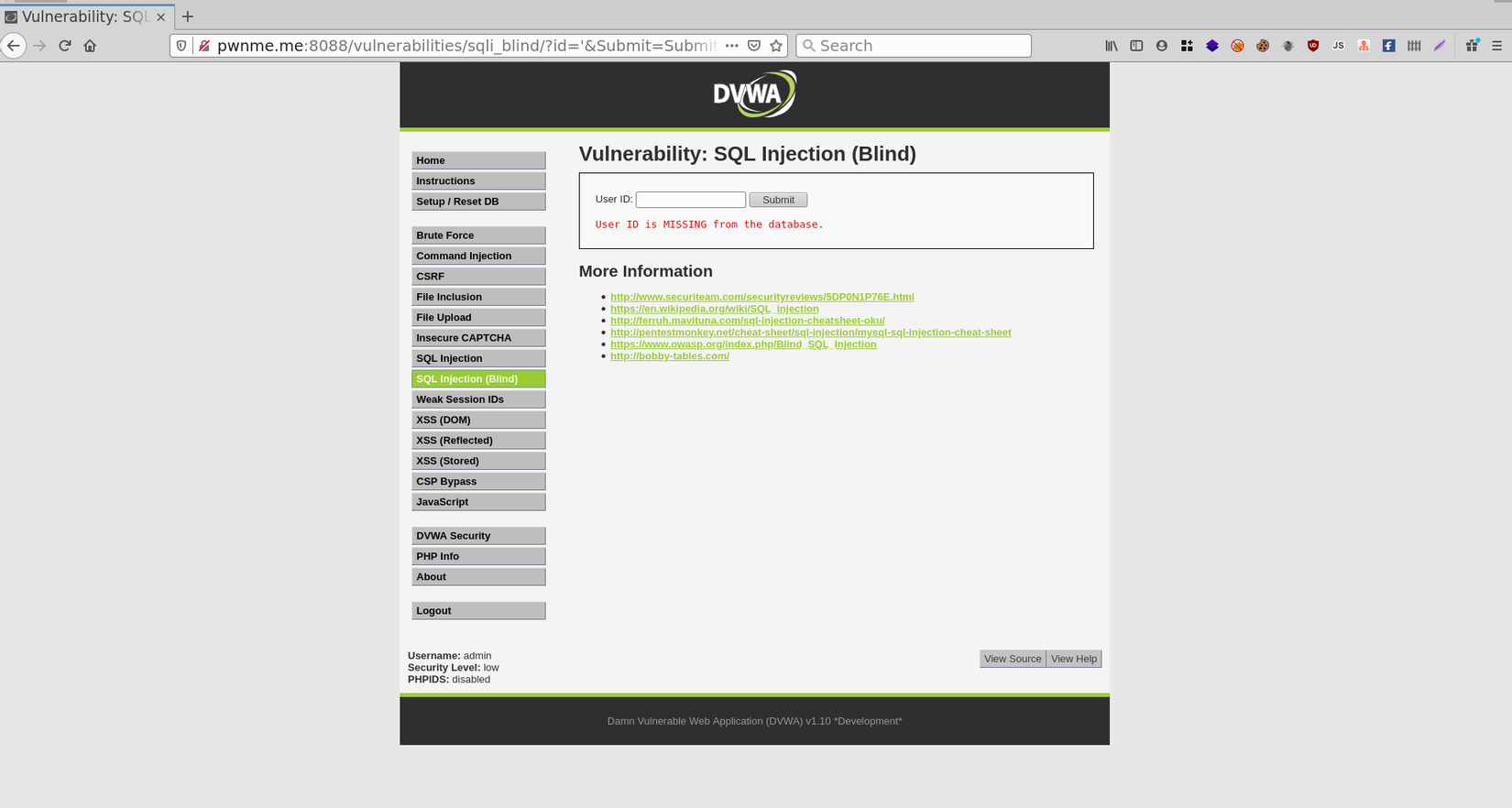Click the red crossed-circle extension icon
Viewport: 1512px width, 808px height.
(x=1238, y=46)
